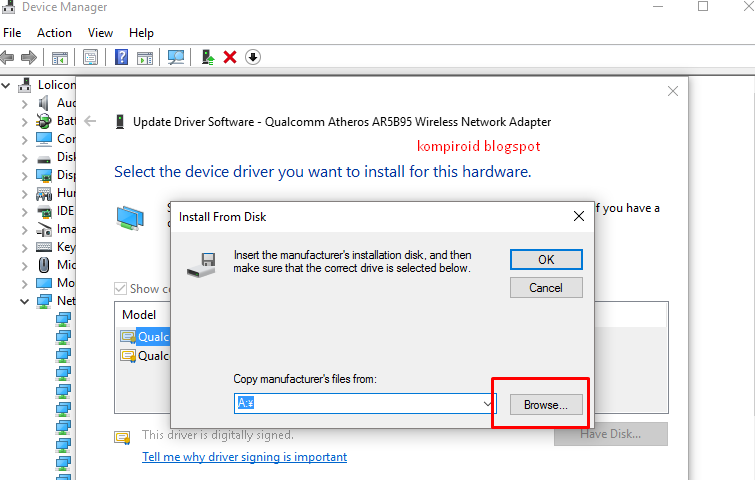Select the Display adapters category icon

[44, 175]
